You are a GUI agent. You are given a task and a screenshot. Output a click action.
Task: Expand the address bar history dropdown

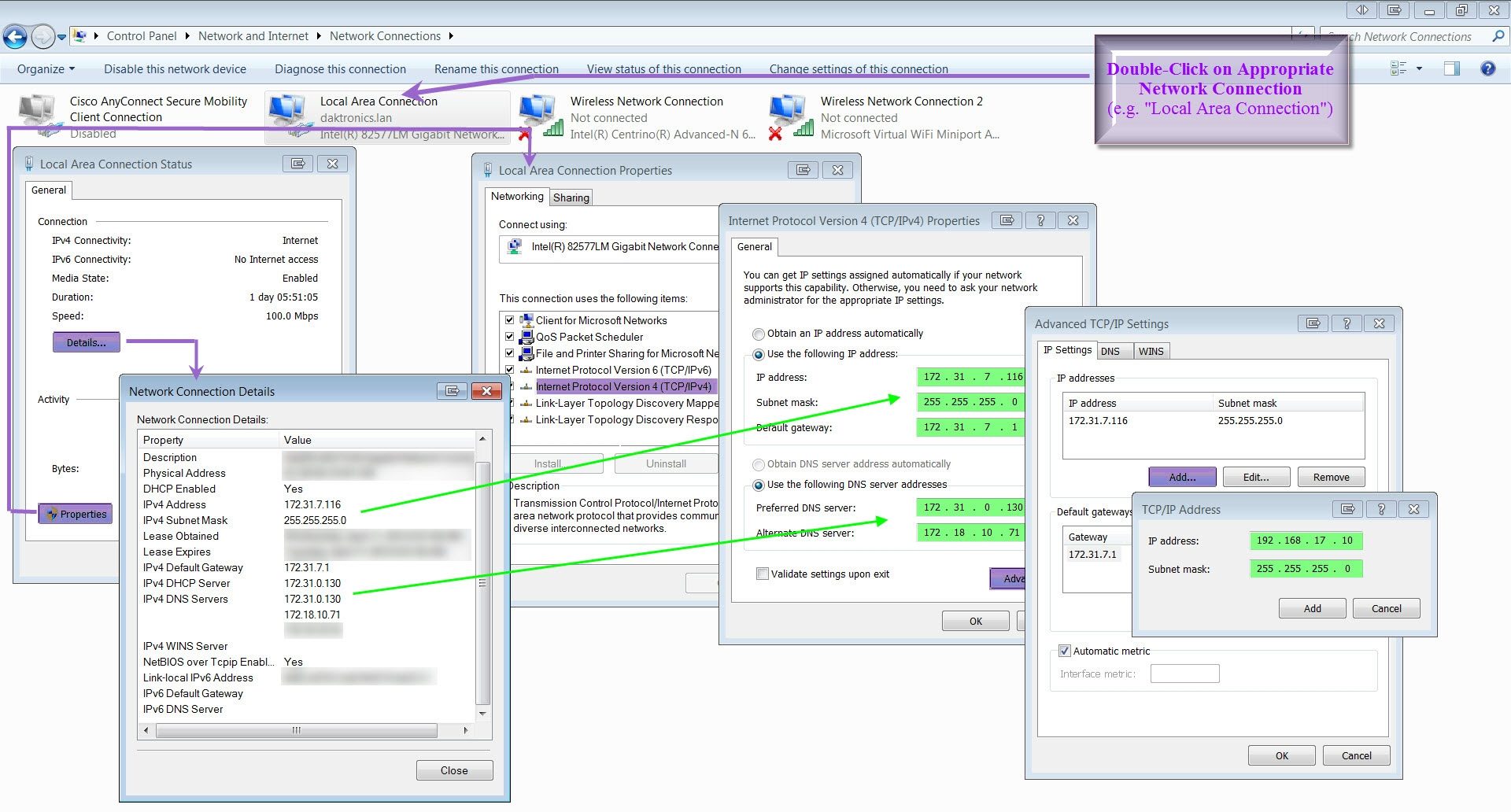pyautogui.click(x=61, y=37)
